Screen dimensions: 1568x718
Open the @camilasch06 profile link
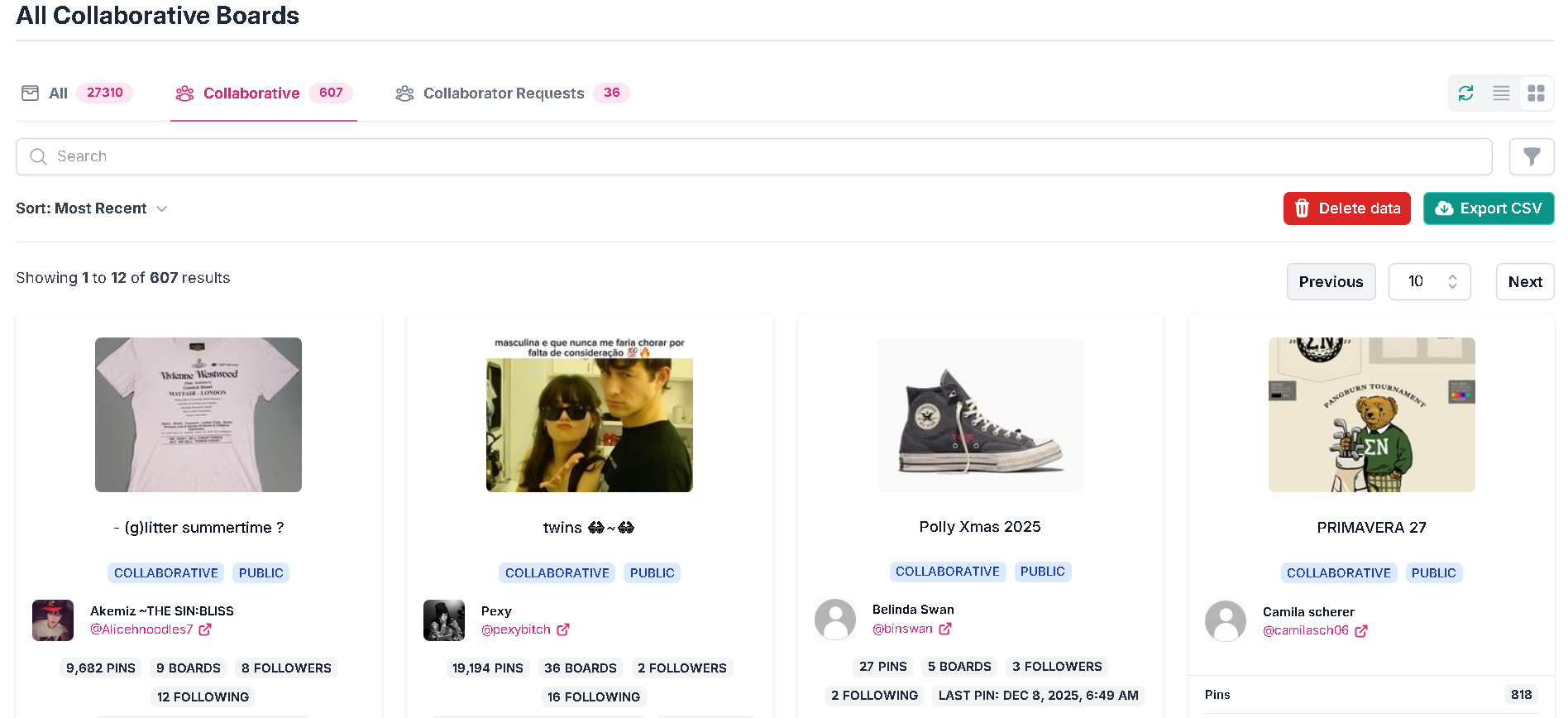click(x=1315, y=630)
